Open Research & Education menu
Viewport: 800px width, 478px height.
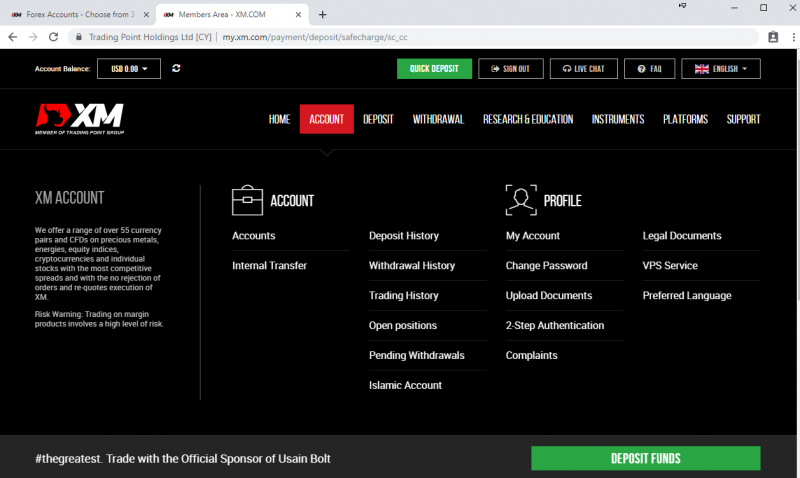coord(528,119)
